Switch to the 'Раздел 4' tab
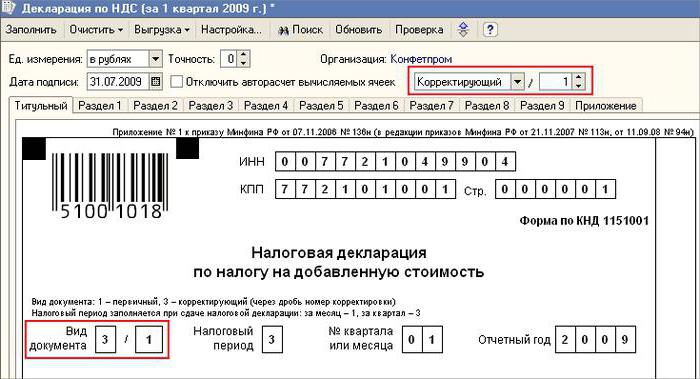This screenshot has height=379, width=700. click(x=266, y=106)
